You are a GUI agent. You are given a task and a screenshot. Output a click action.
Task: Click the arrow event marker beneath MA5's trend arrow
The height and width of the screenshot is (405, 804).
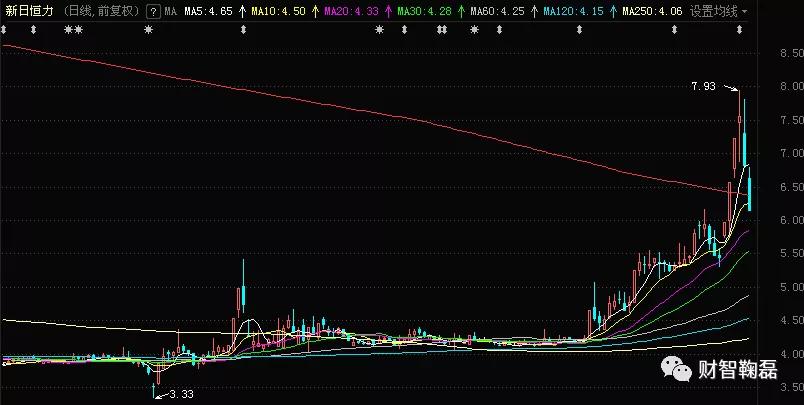[x=243, y=30]
